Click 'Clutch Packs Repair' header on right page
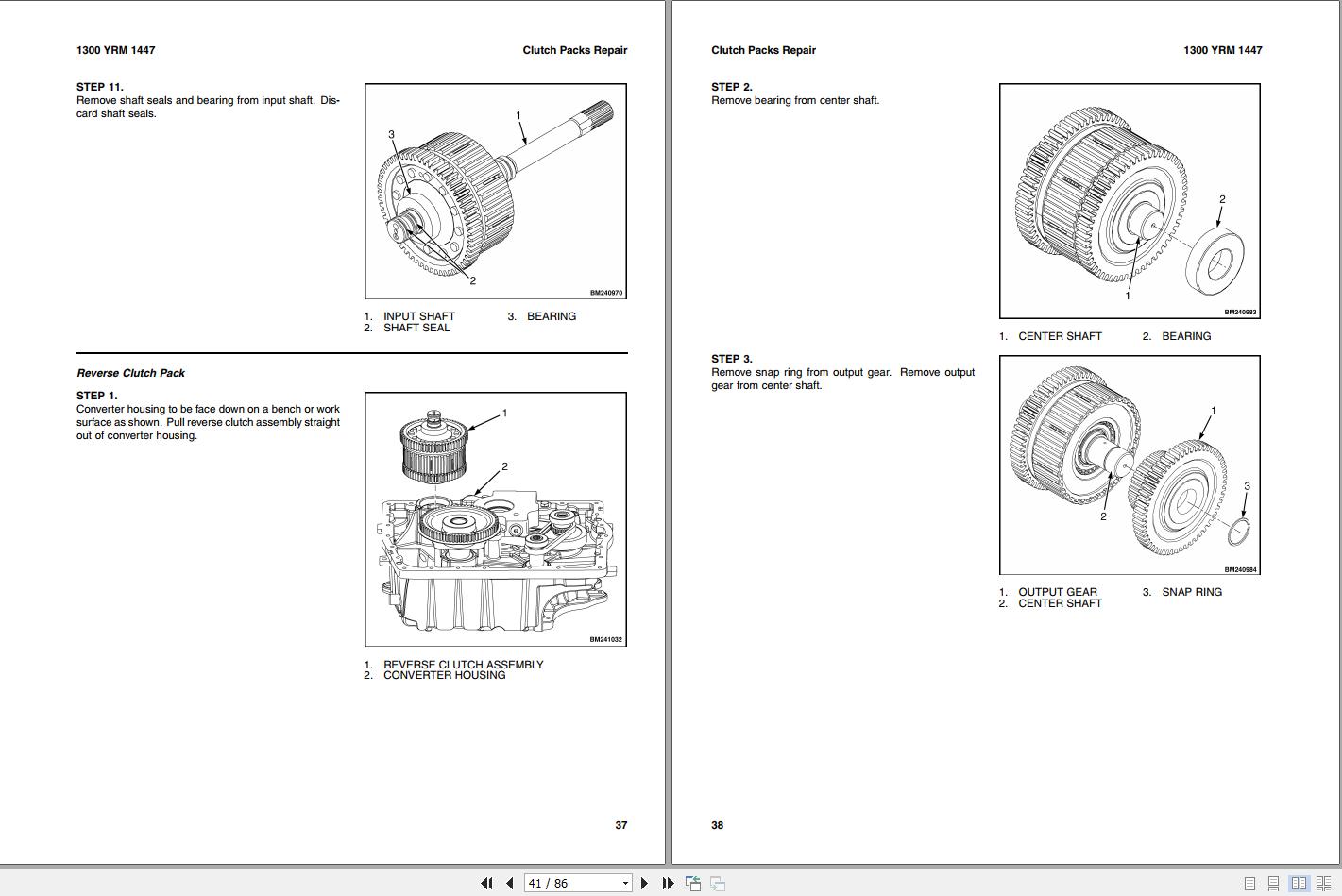 tap(764, 50)
